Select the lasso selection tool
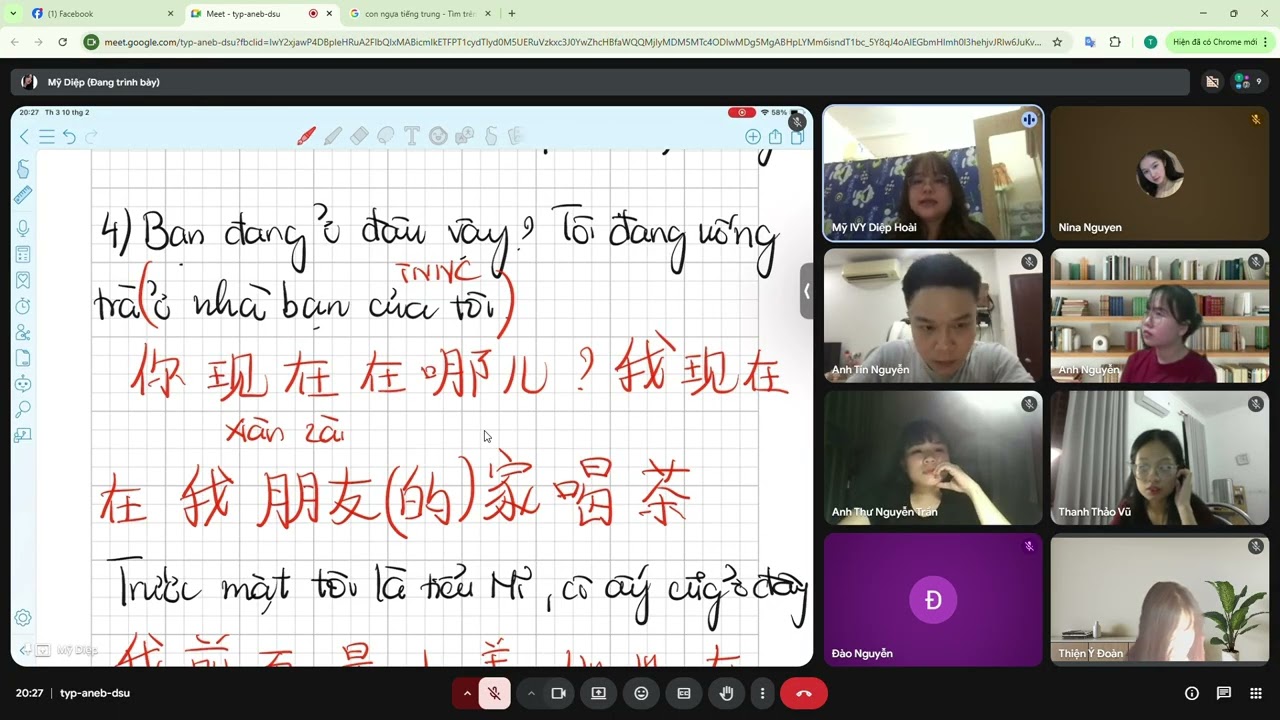1280x720 pixels. point(385,136)
